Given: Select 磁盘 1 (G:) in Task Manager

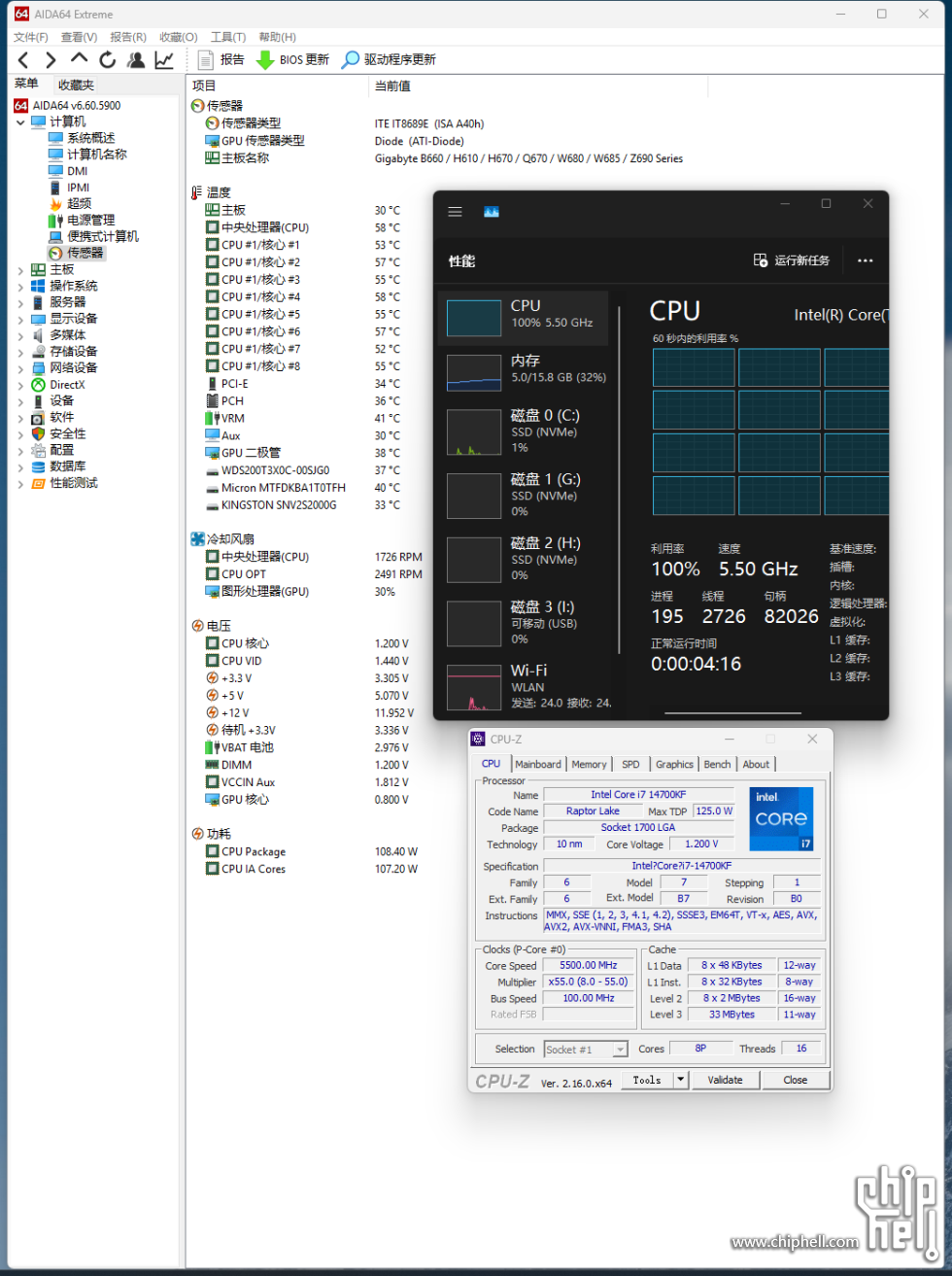Looking at the screenshot, I should (523, 495).
